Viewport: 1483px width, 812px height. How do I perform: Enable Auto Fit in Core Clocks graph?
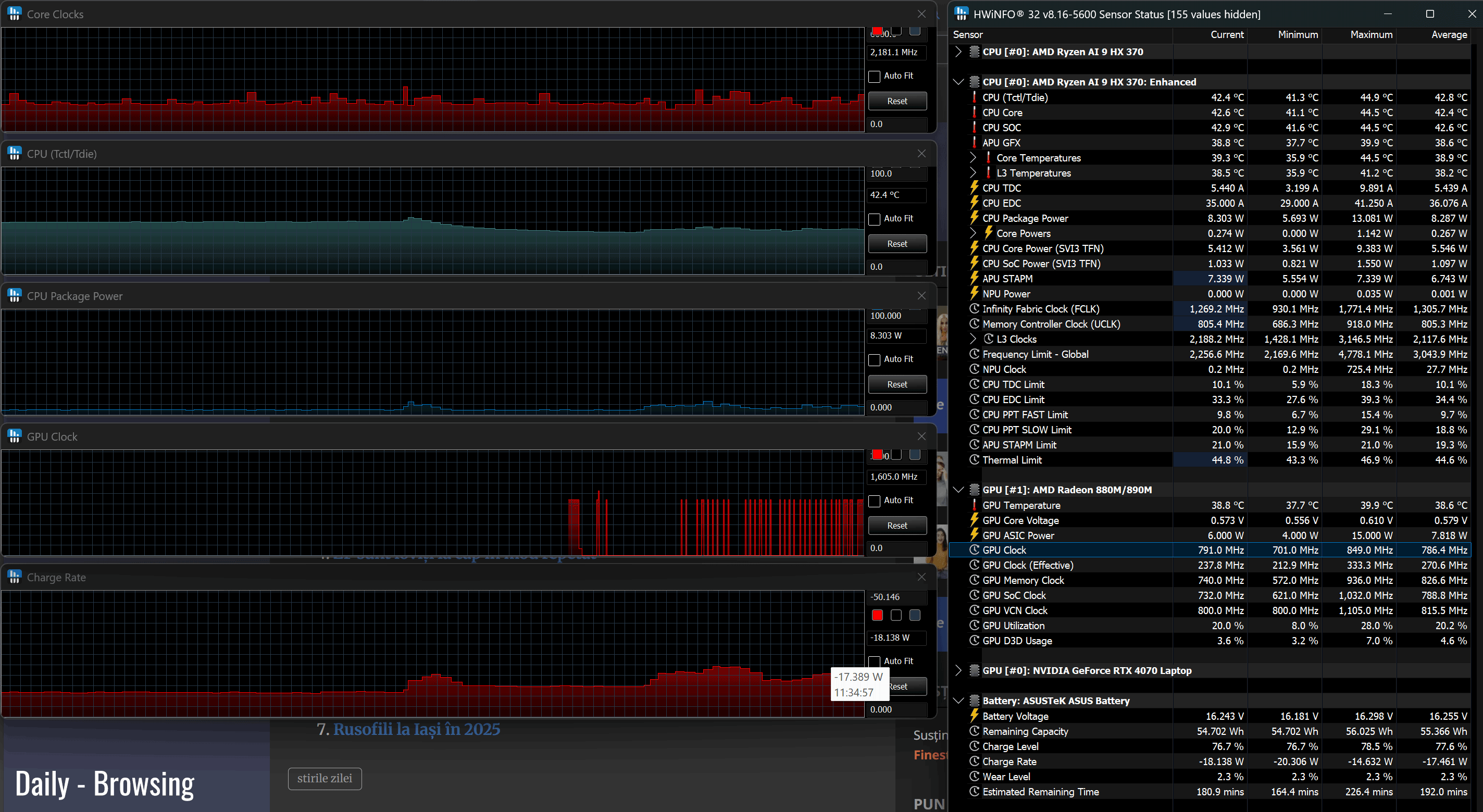tap(874, 76)
